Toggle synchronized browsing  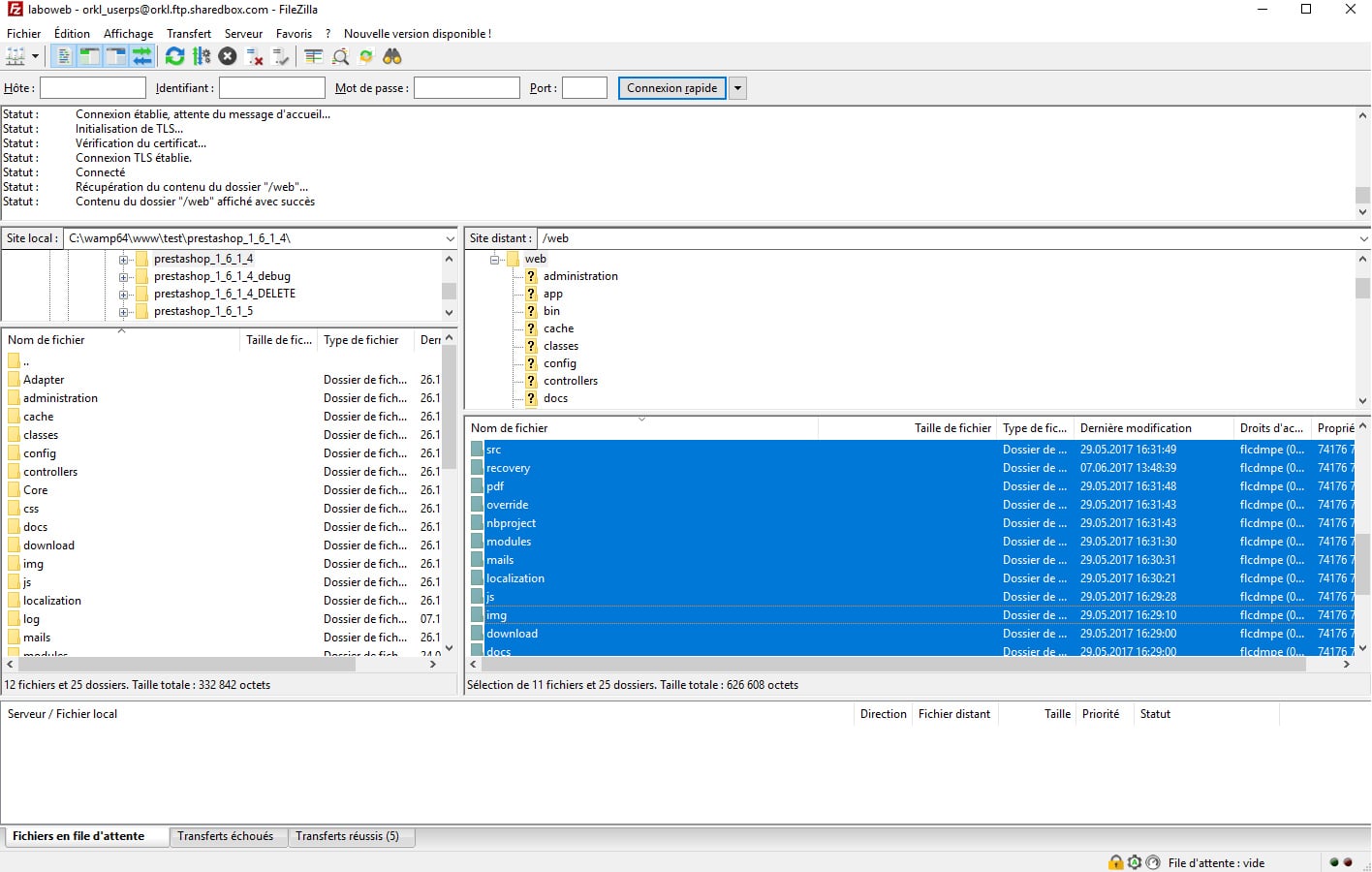(x=366, y=56)
